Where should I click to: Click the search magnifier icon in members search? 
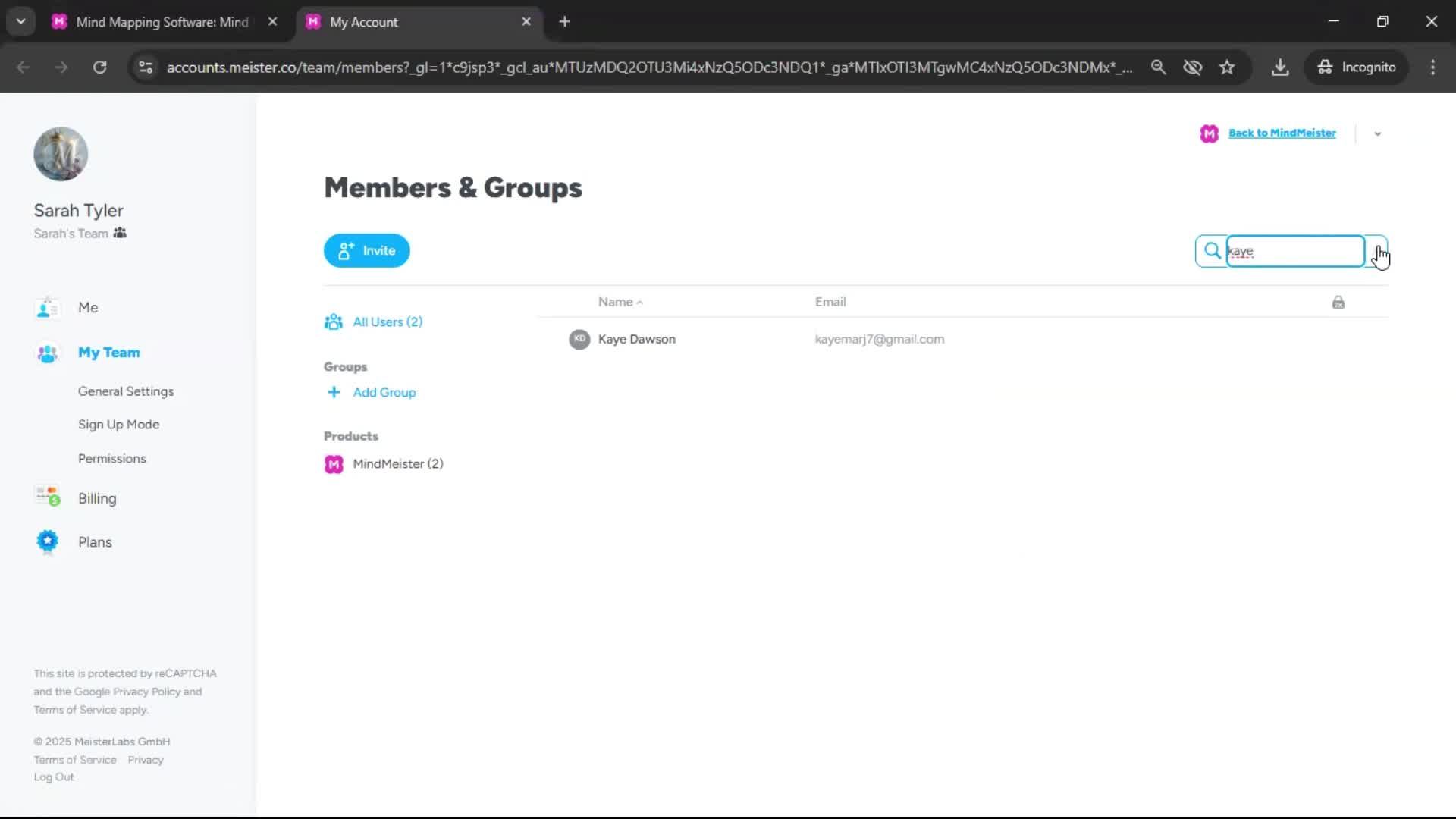pyautogui.click(x=1212, y=251)
